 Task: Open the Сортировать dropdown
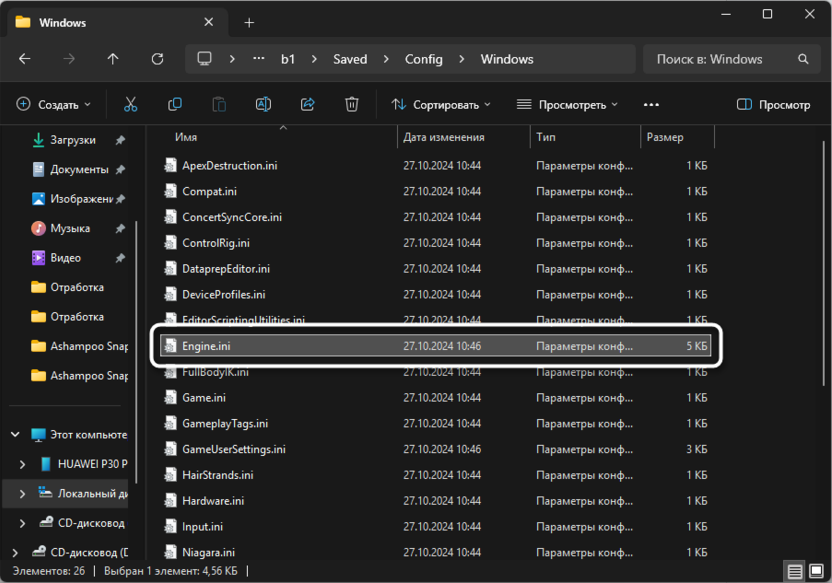(441, 104)
